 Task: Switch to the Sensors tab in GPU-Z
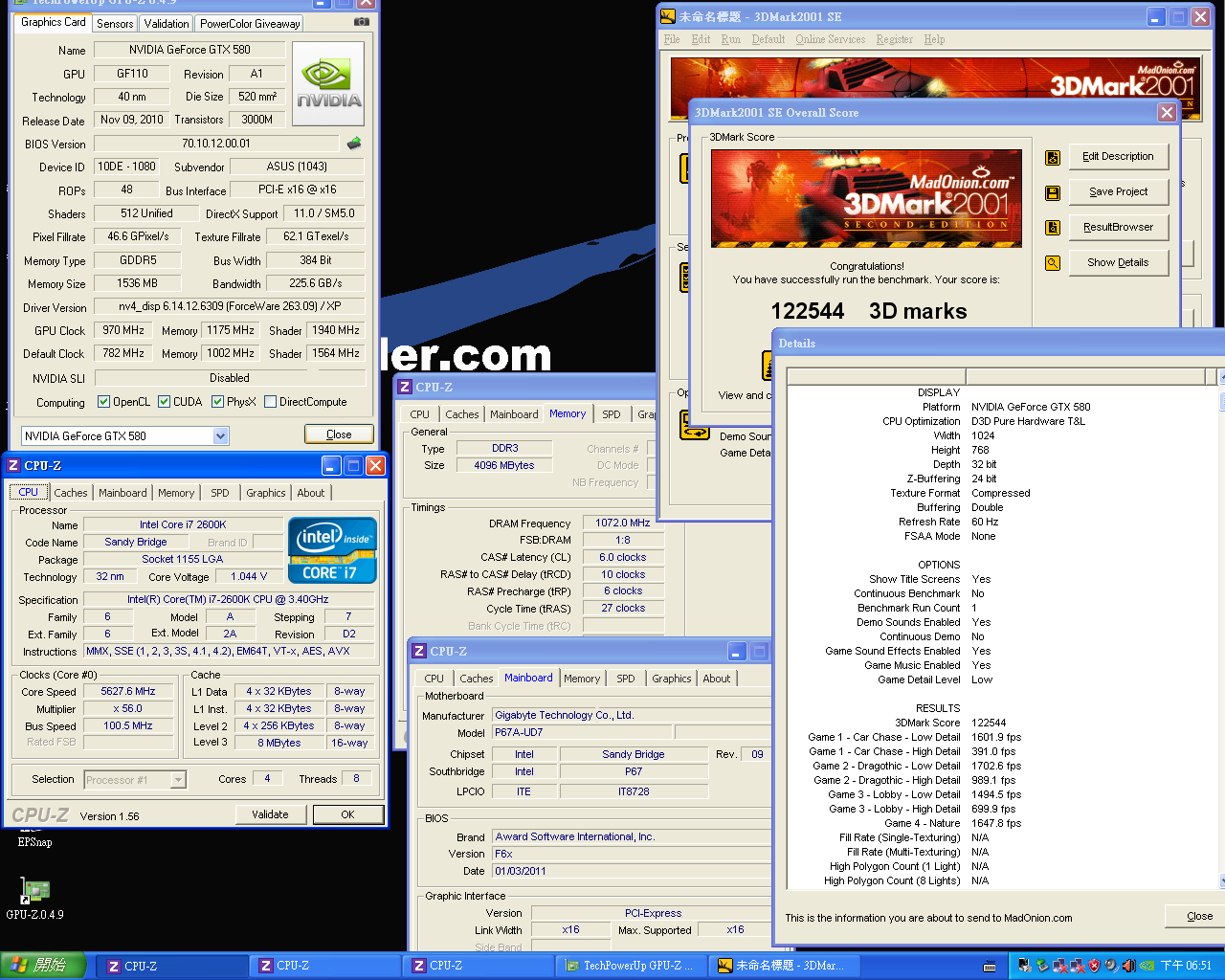(115, 24)
